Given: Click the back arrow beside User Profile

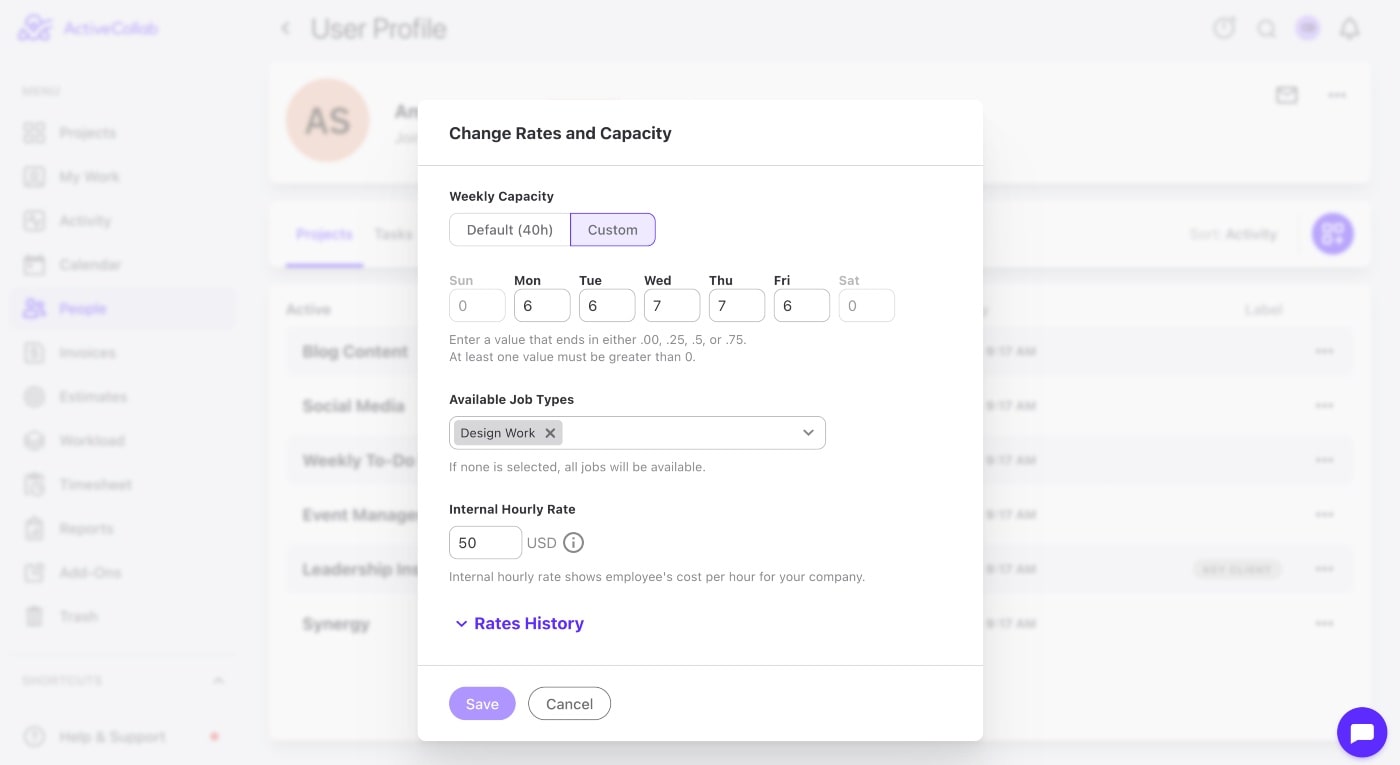Looking at the screenshot, I should tap(286, 29).
